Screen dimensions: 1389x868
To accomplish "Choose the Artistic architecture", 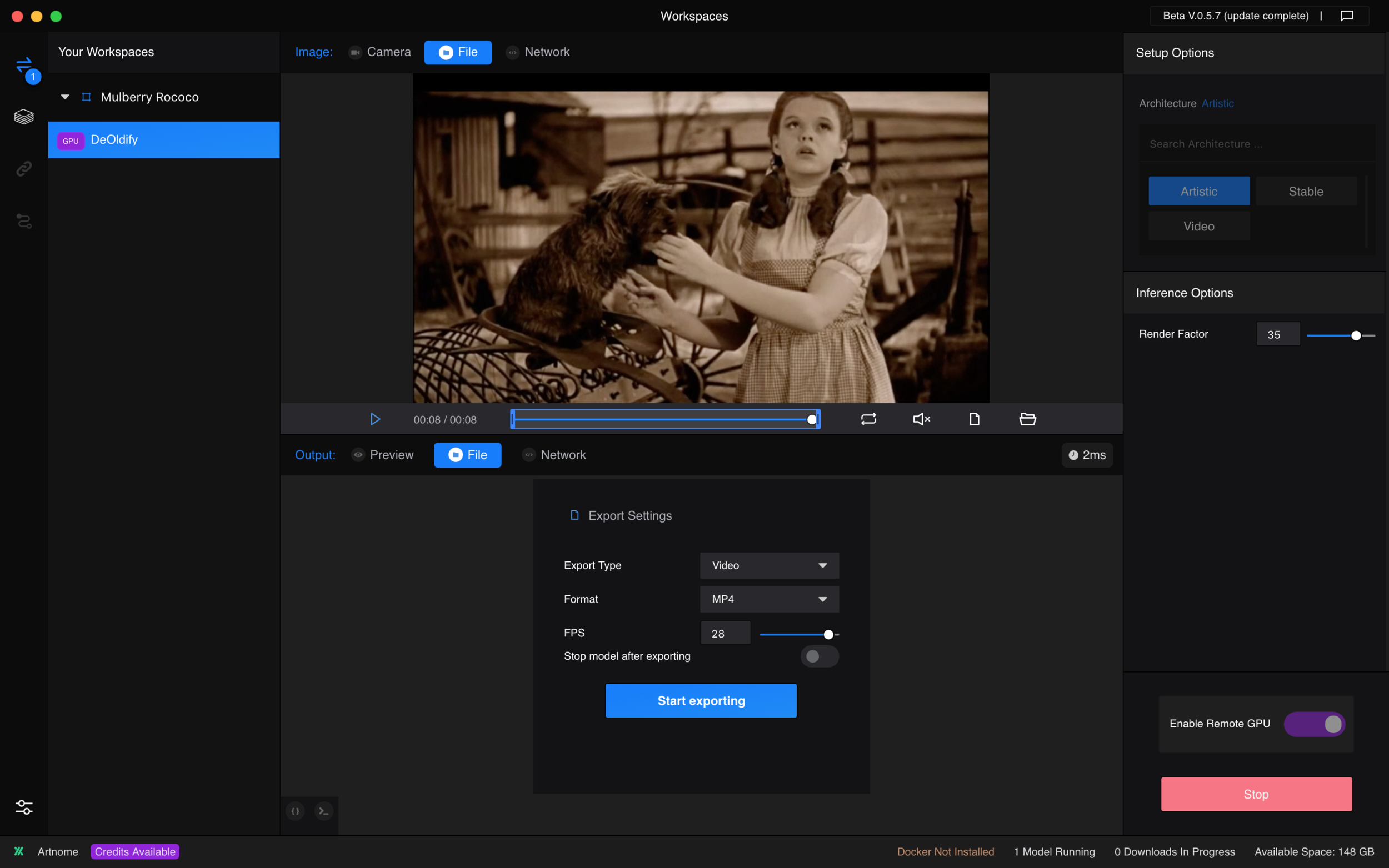I will point(1199,191).
